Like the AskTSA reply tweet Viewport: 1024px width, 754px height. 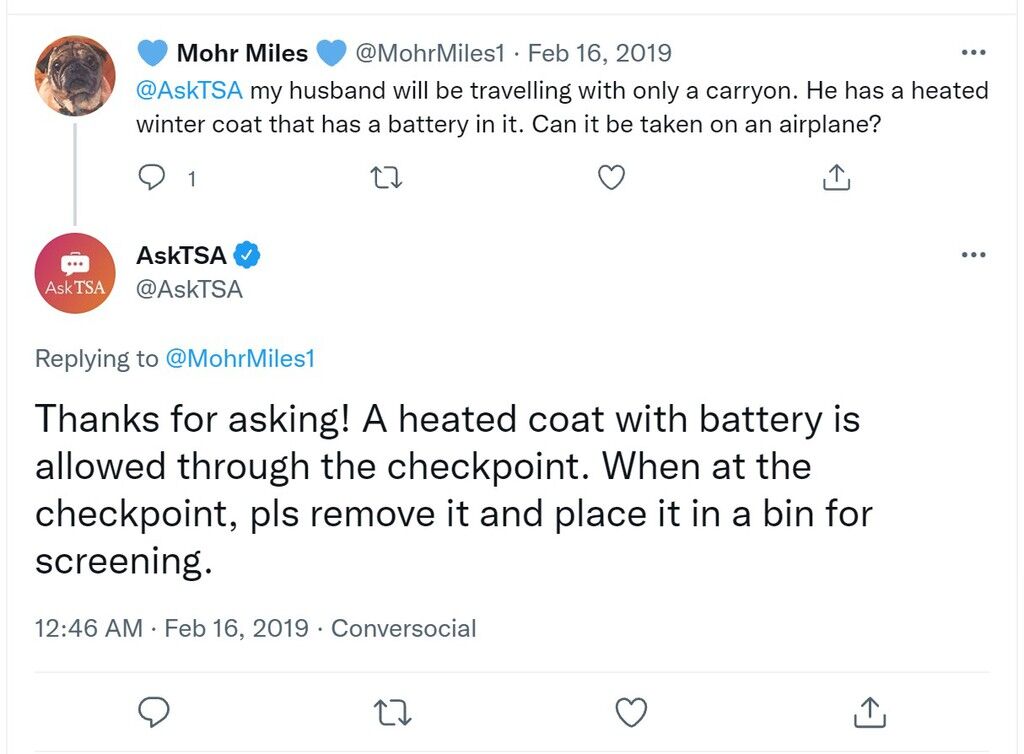coord(632,712)
